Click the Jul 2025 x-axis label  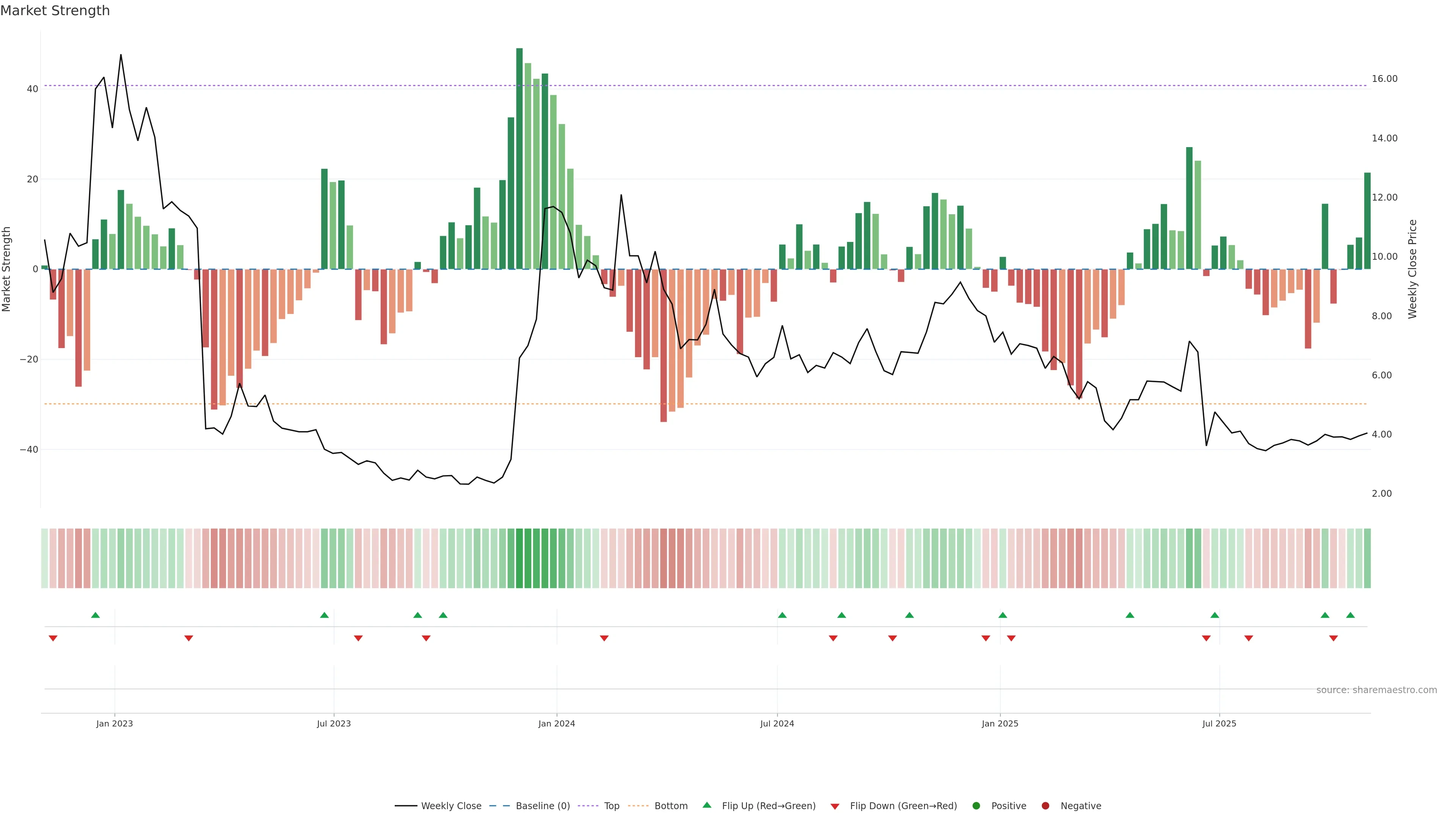1219,723
